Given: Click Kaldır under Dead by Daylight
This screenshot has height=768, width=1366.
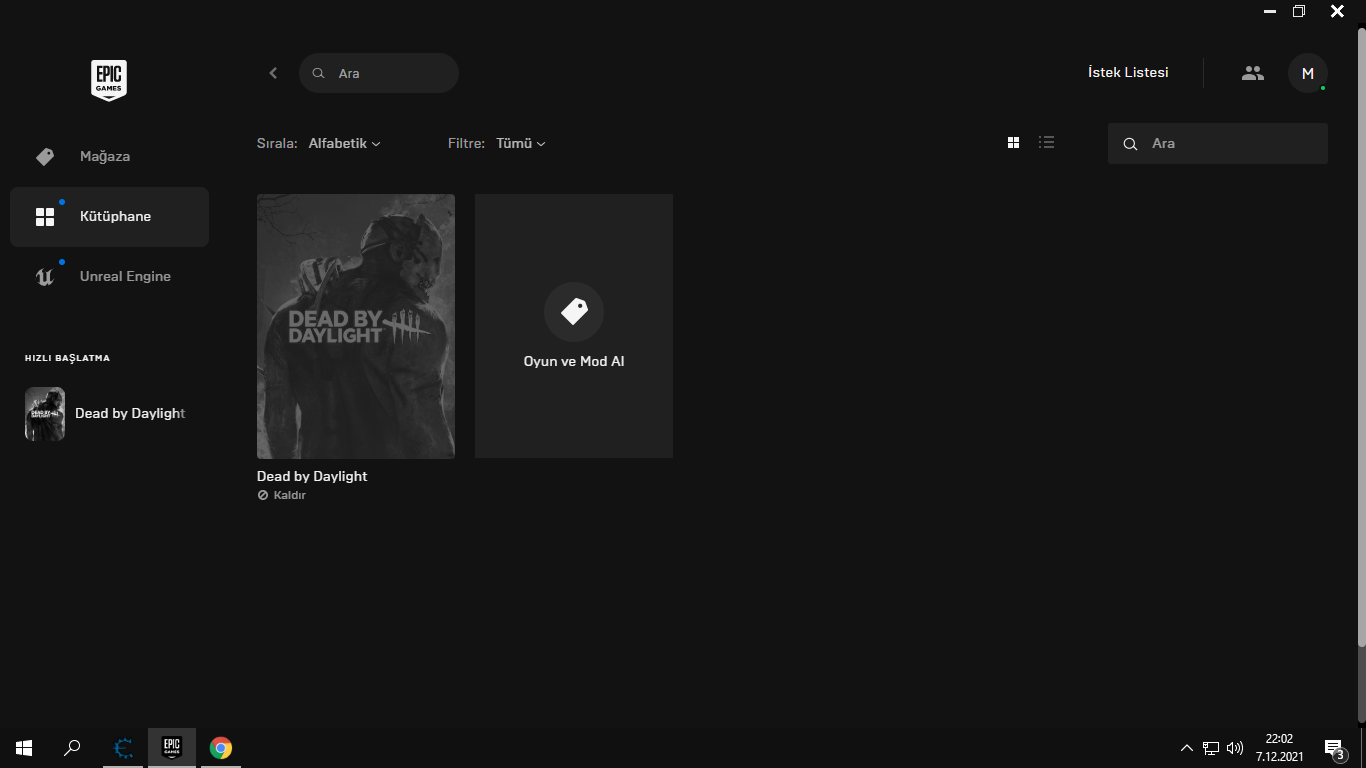Looking at the screenshot, I should point(282,495).
